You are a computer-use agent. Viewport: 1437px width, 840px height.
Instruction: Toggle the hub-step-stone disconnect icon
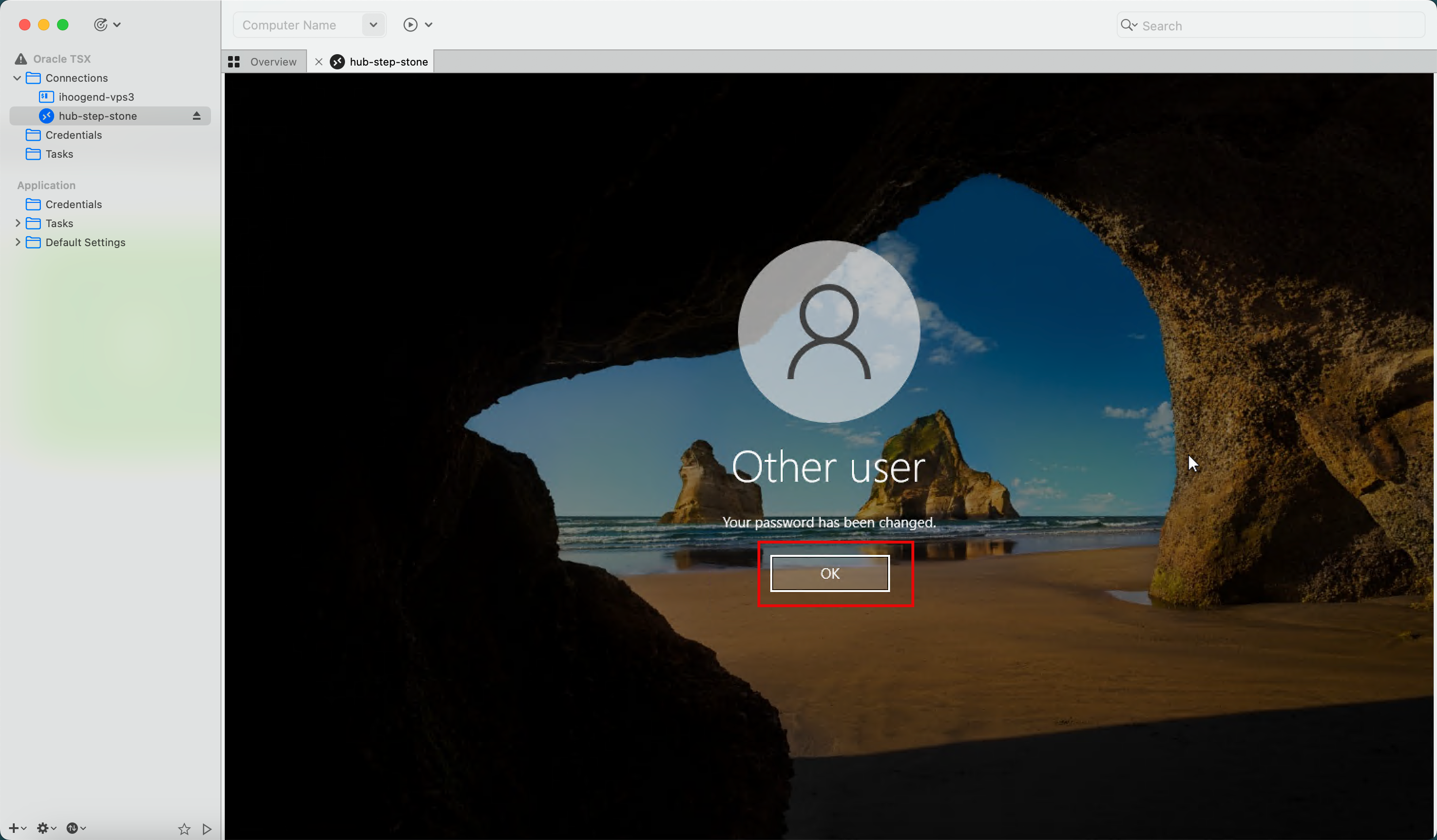tap(197, 116)
